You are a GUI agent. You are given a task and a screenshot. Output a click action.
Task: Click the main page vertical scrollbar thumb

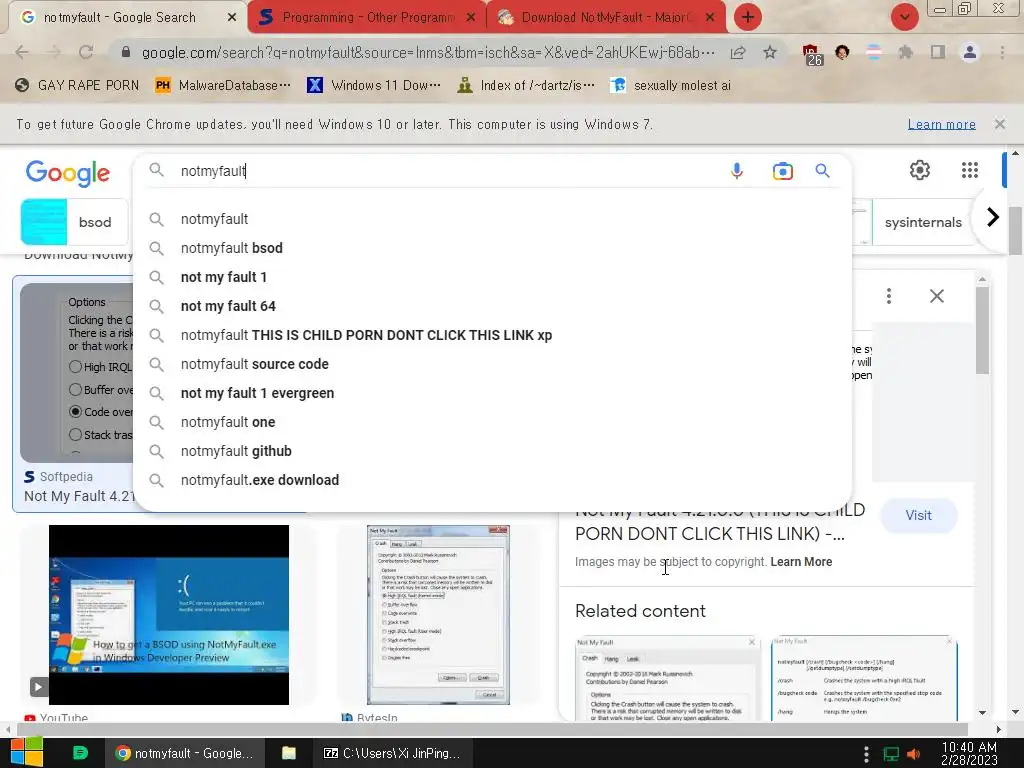[1015, 231]
